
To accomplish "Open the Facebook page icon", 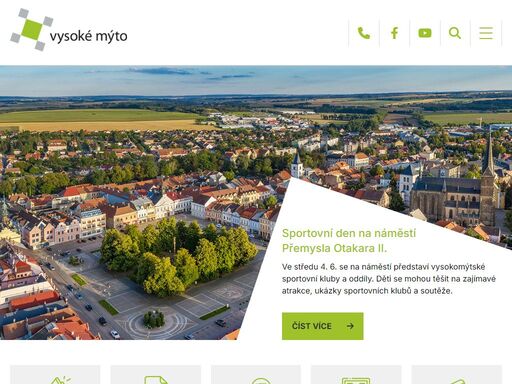I will click(x=394, y=33).
